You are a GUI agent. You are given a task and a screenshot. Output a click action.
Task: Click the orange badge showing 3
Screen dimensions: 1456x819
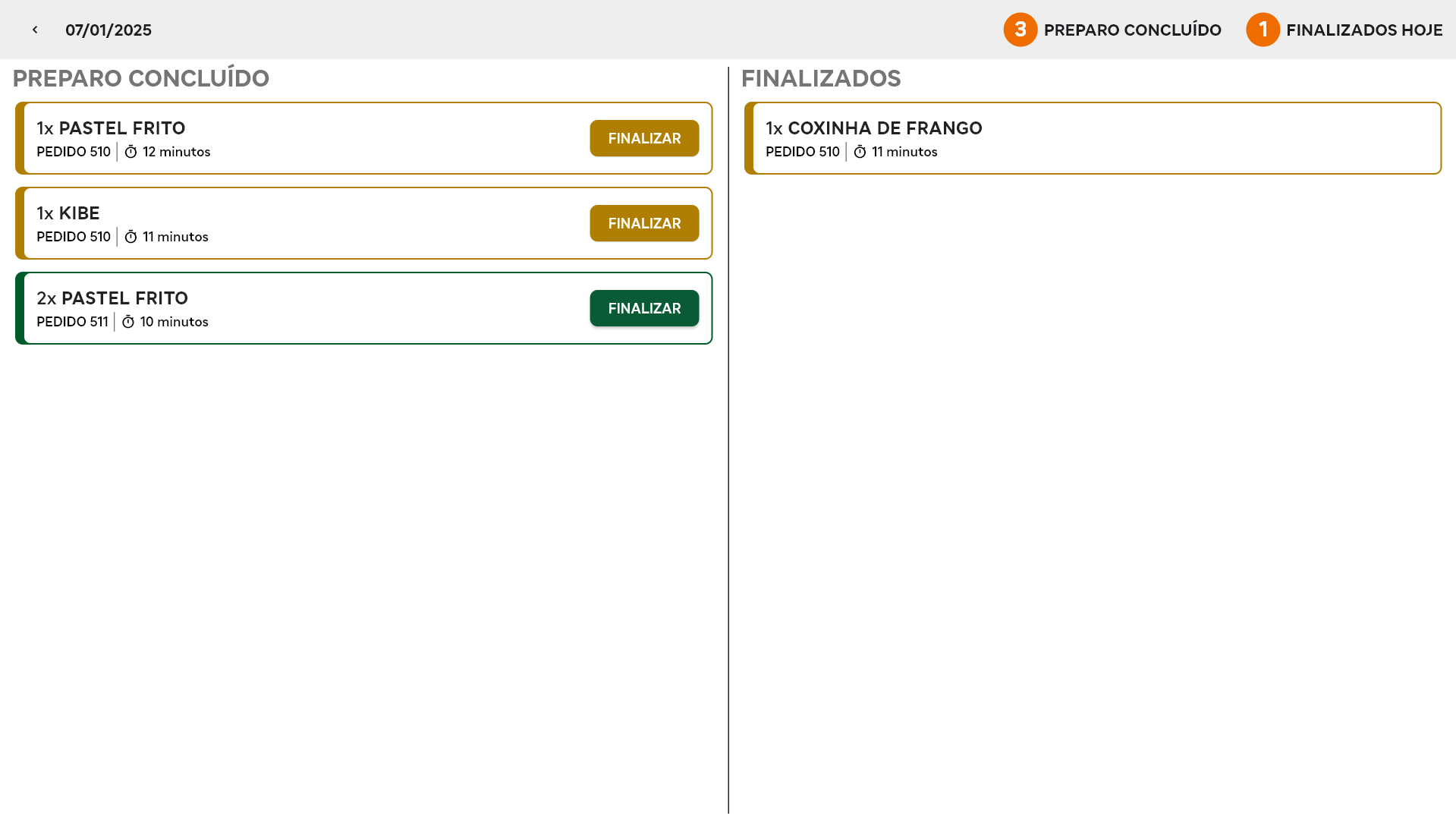click(1020, 30)
